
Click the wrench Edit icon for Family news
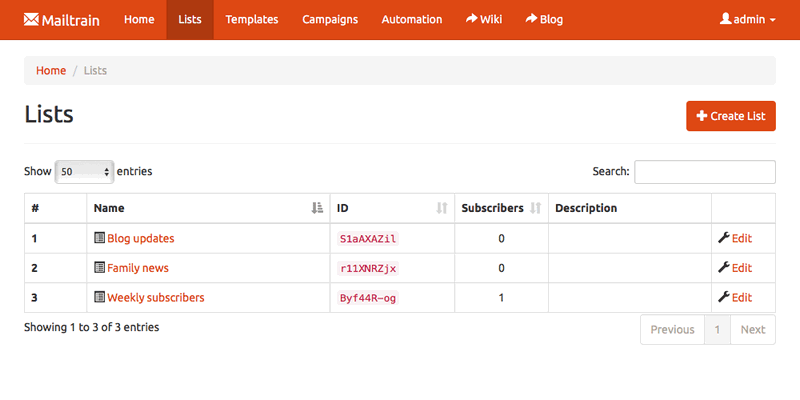724,268
